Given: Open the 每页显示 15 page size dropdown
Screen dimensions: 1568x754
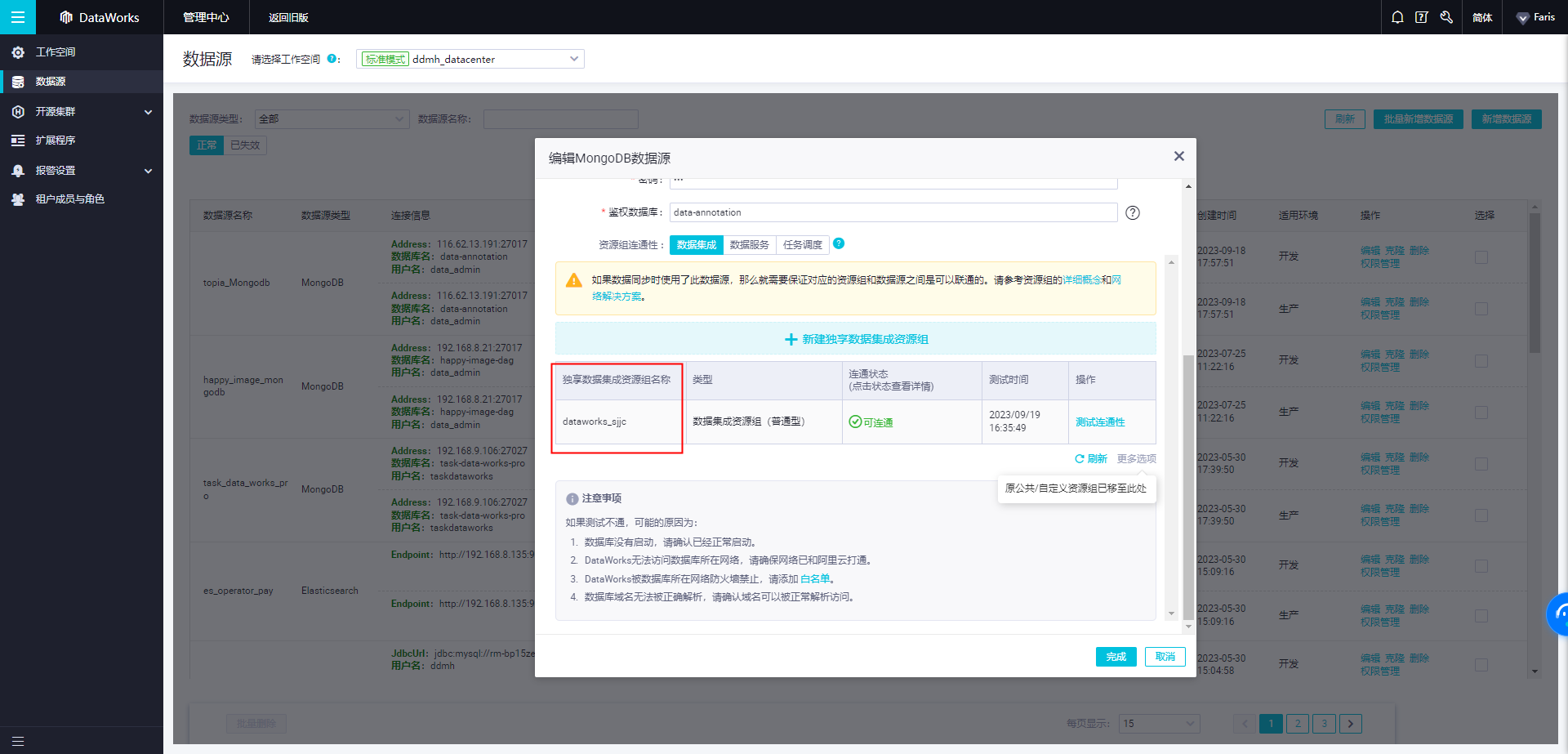Looking at the screenshot, I should click(x=1160, y=724).
